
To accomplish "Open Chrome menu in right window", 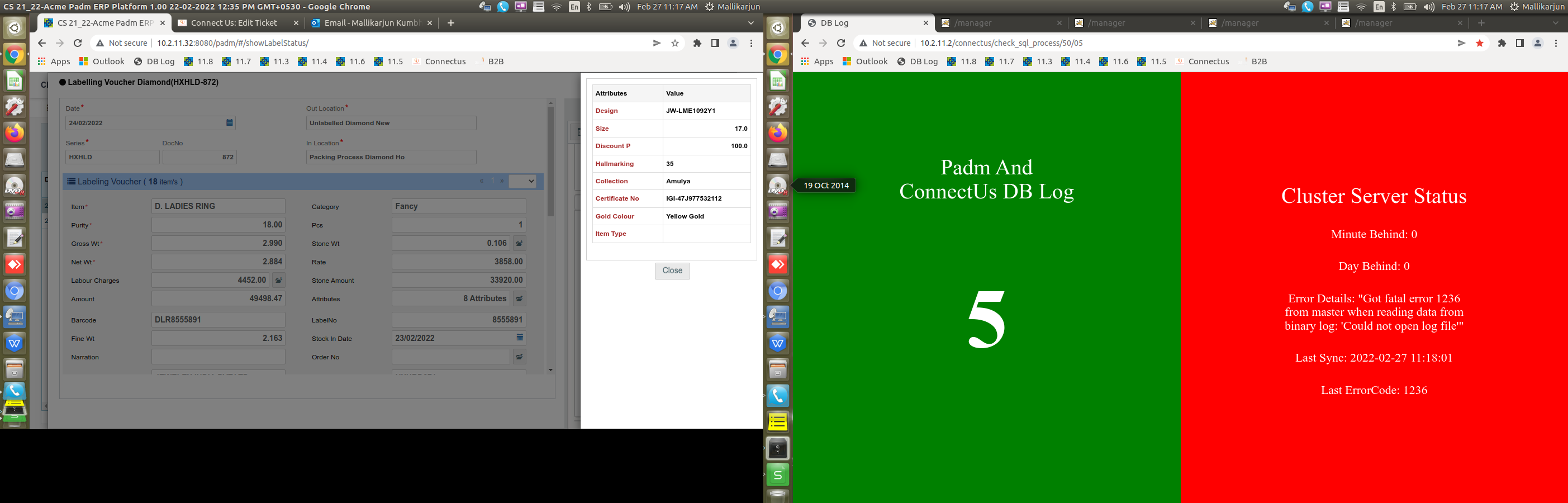I will [x=1556, y=43].
